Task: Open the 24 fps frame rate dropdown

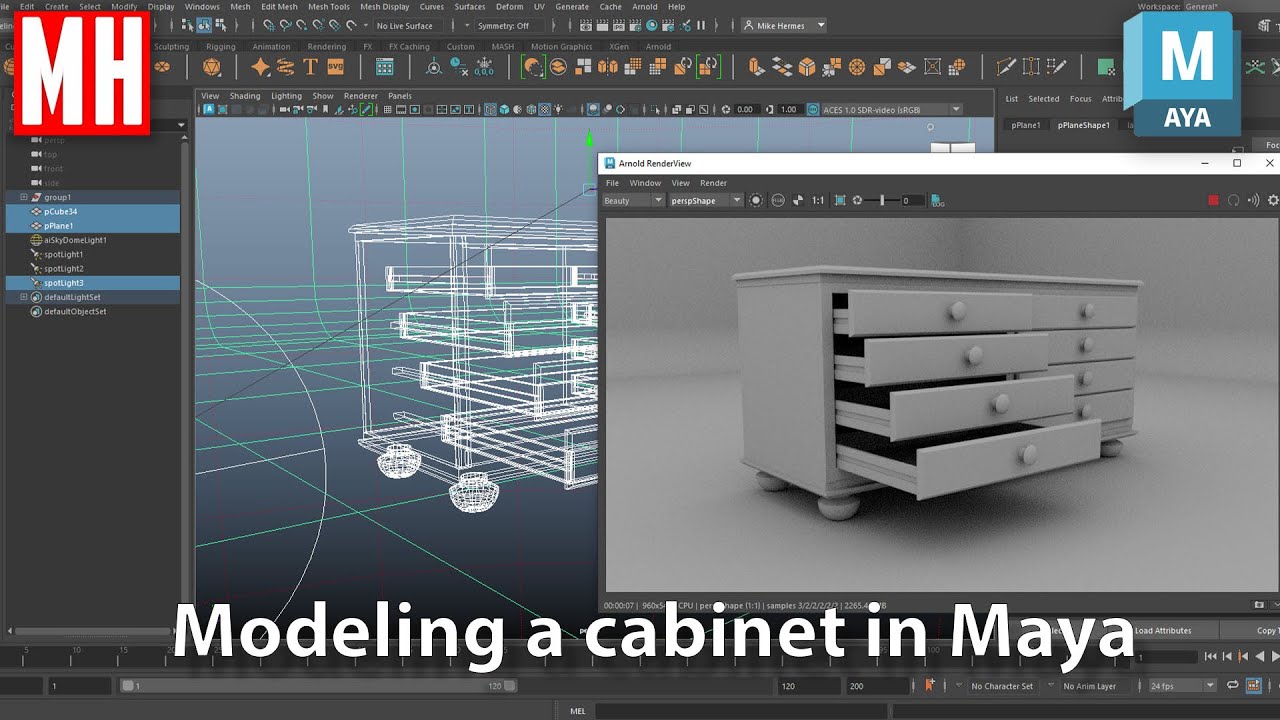Action: (x=1181, y=686)
